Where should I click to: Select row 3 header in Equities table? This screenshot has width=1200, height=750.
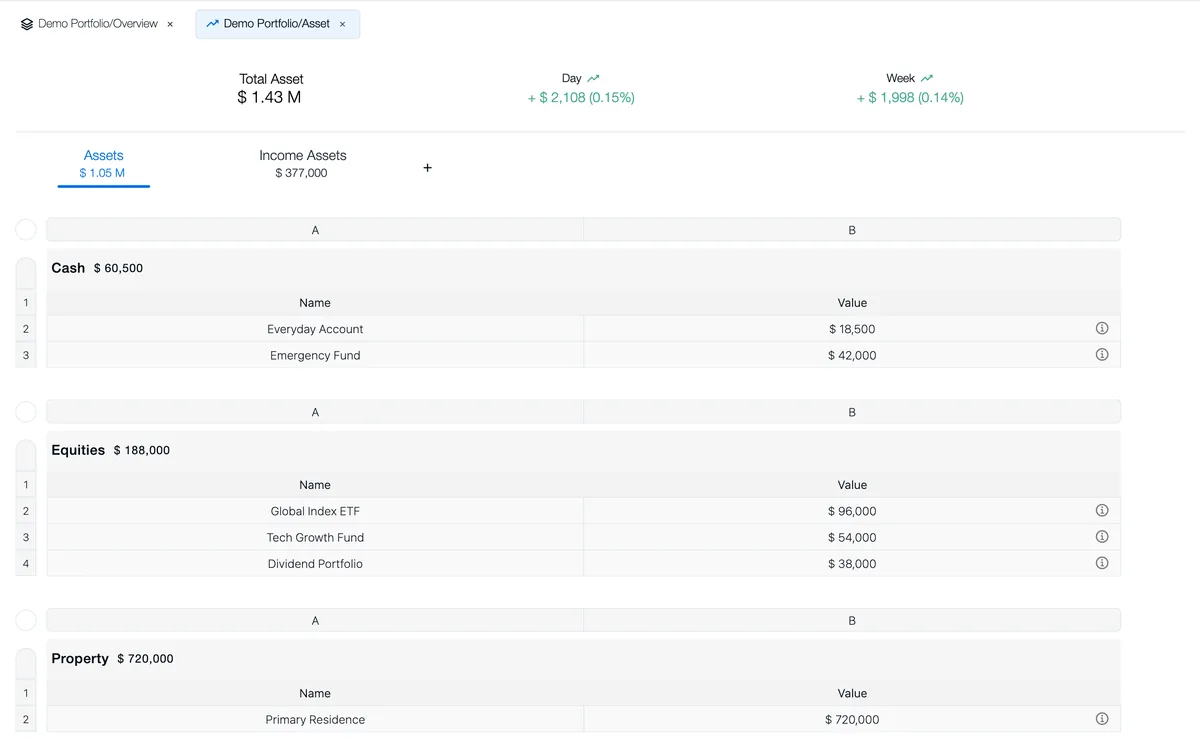(x=26, y=537)
